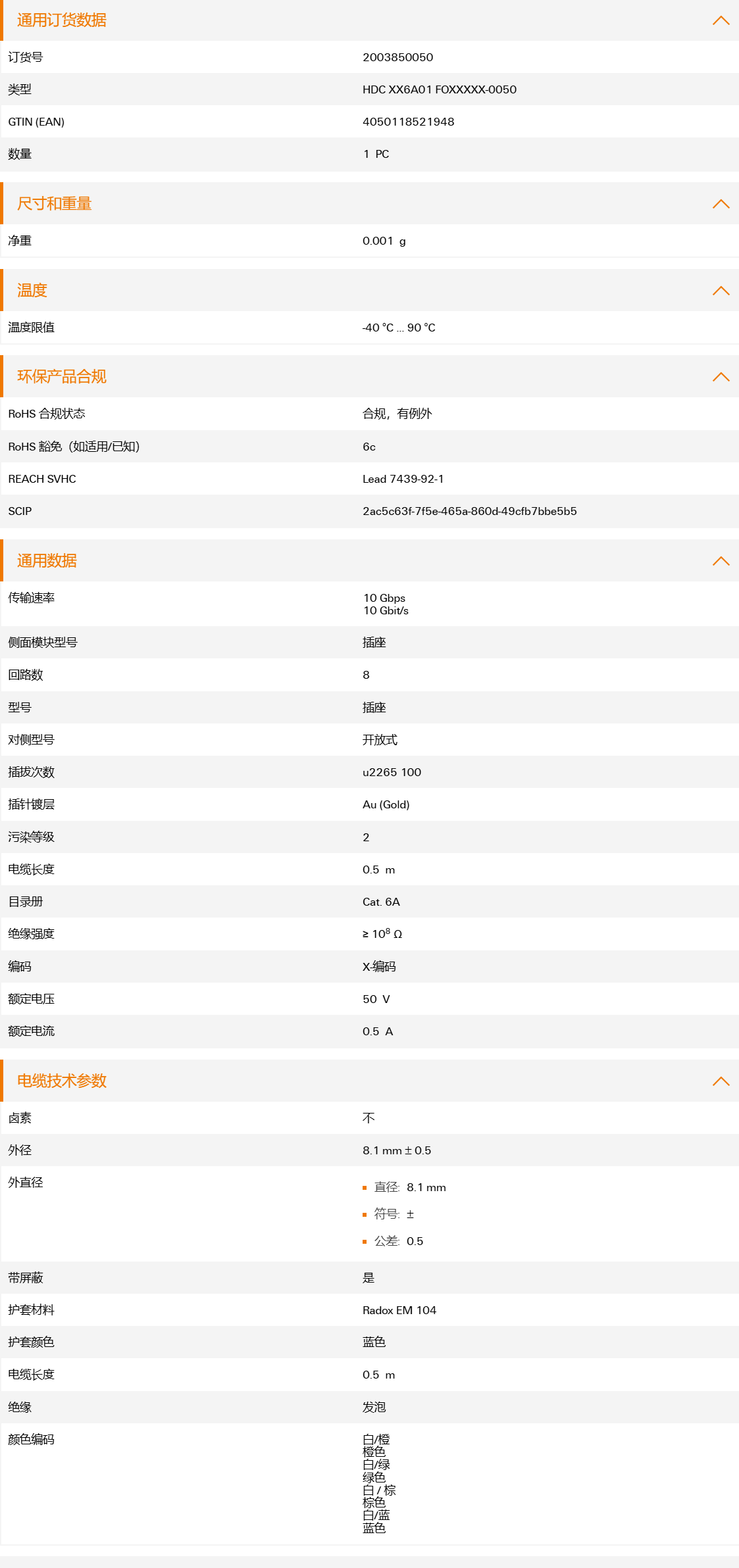This screenshot has height=1568, width=739.
Task: Click transfer rate value 10 Gbps
Action: tap(384, 598)
